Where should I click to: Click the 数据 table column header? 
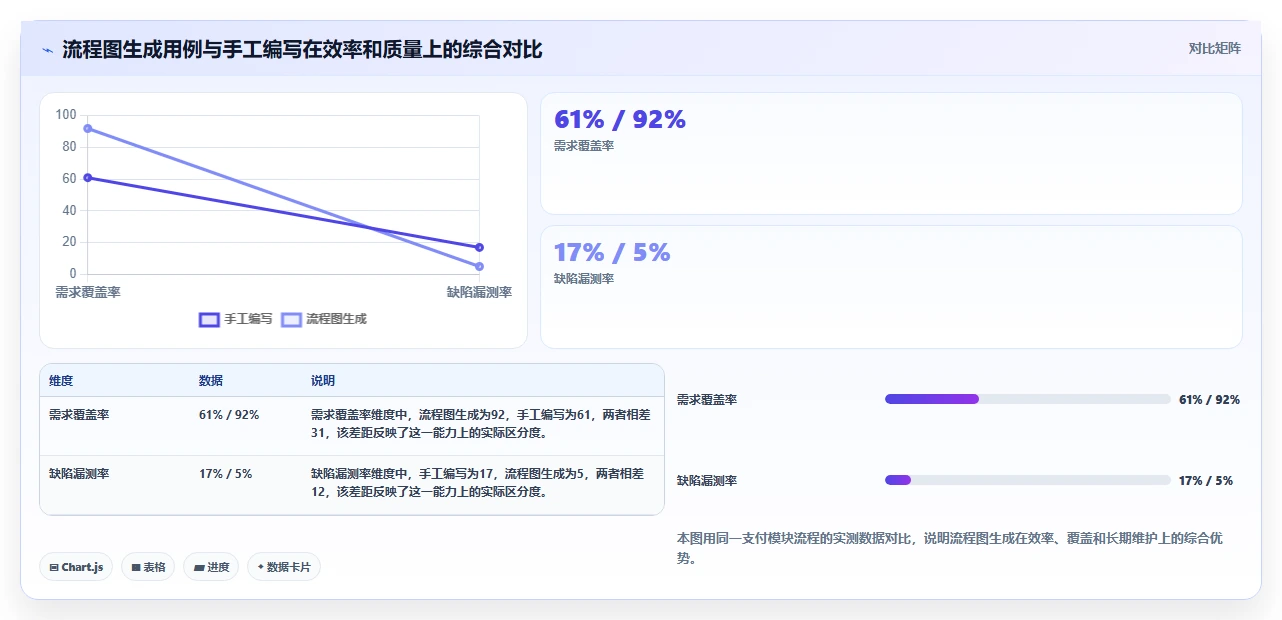click(211, 381)
